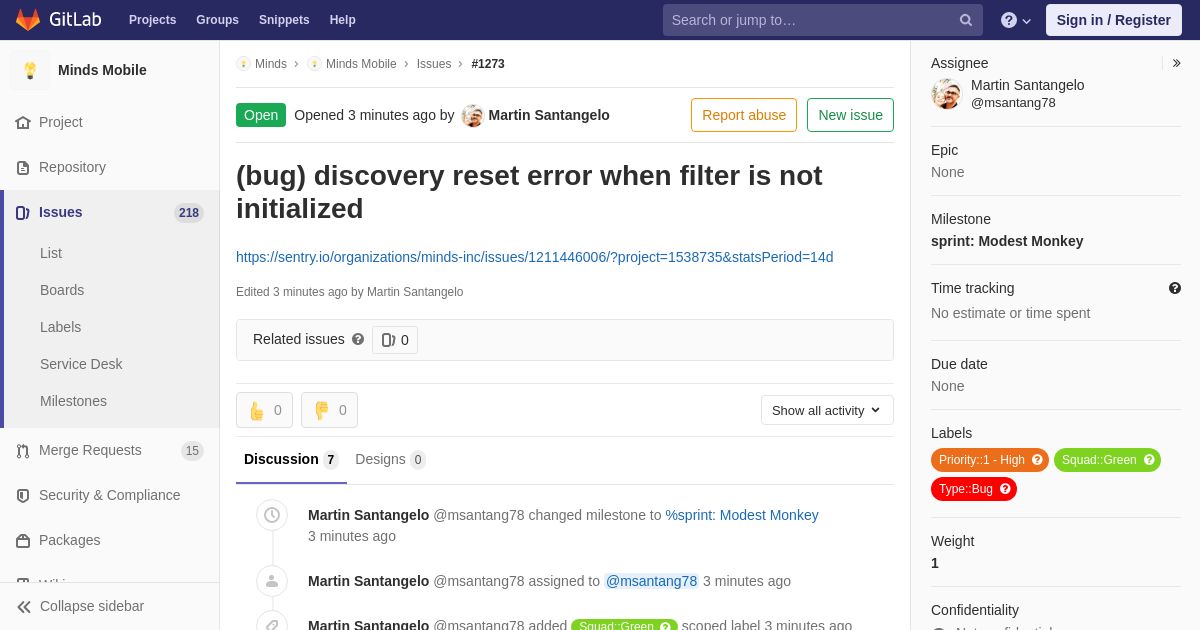1200x630 pixels.
Task: Collapse the right sidebar with chevrons
Action: [1177, 63]
